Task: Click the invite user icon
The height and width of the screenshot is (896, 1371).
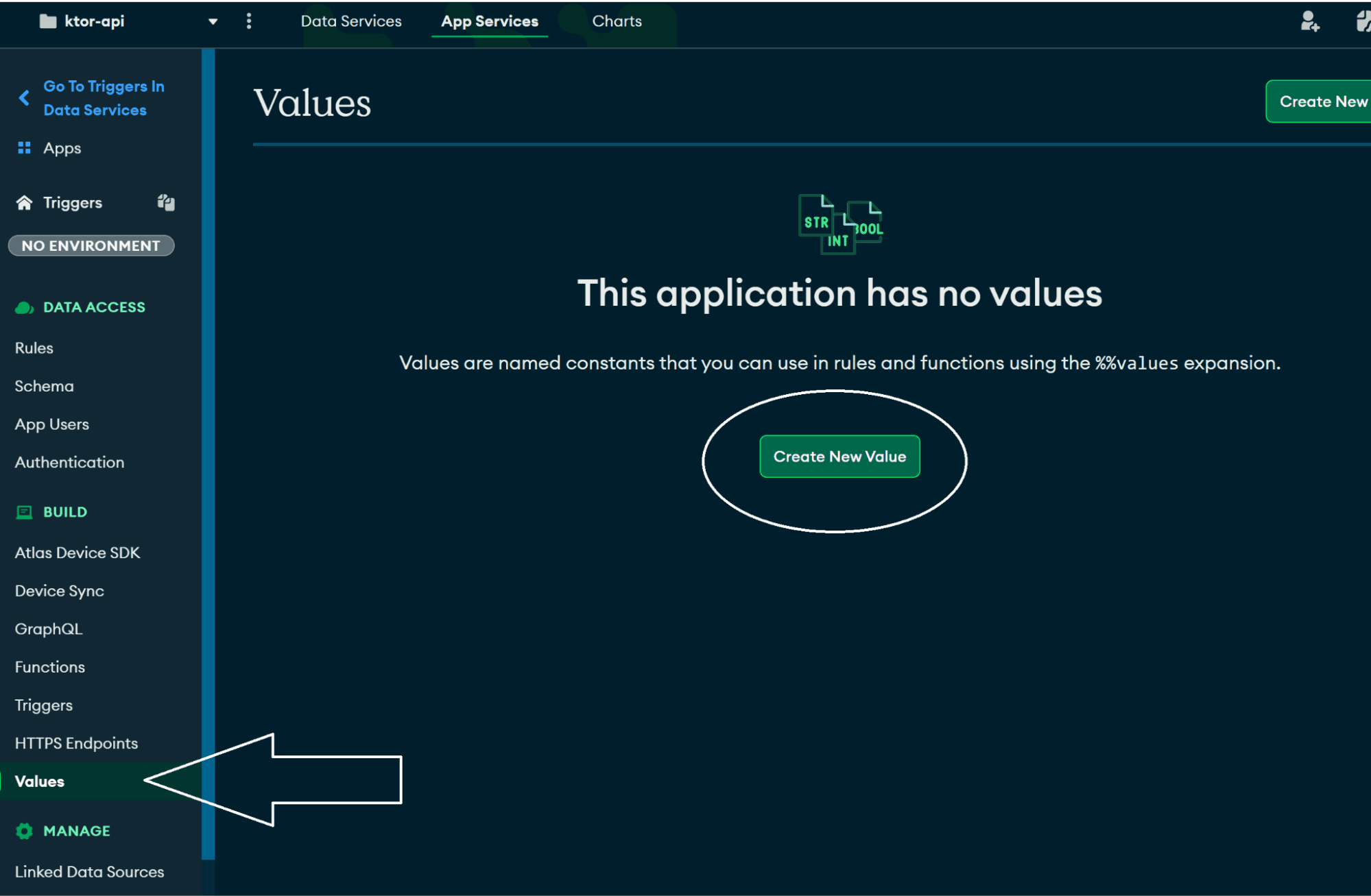Action: tap(1309, 21)
